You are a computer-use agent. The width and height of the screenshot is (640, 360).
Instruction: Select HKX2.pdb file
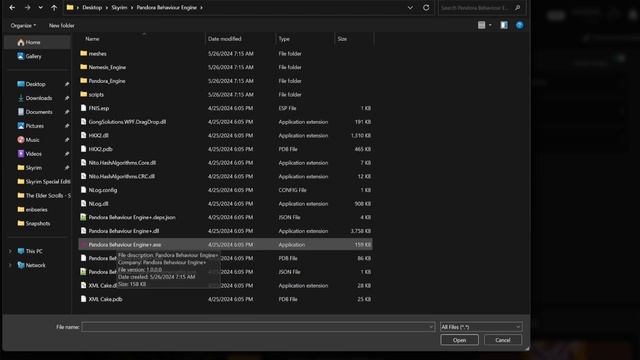[225, 149]
